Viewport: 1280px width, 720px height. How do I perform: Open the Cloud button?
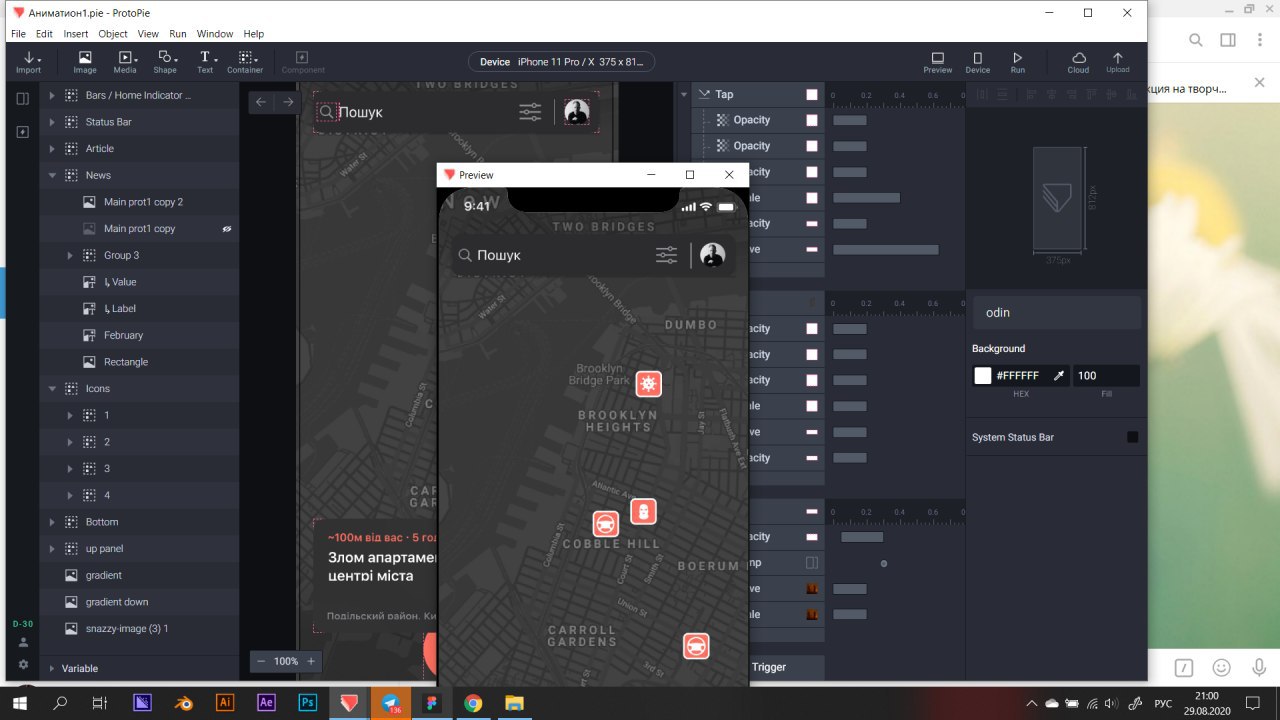1078,62
